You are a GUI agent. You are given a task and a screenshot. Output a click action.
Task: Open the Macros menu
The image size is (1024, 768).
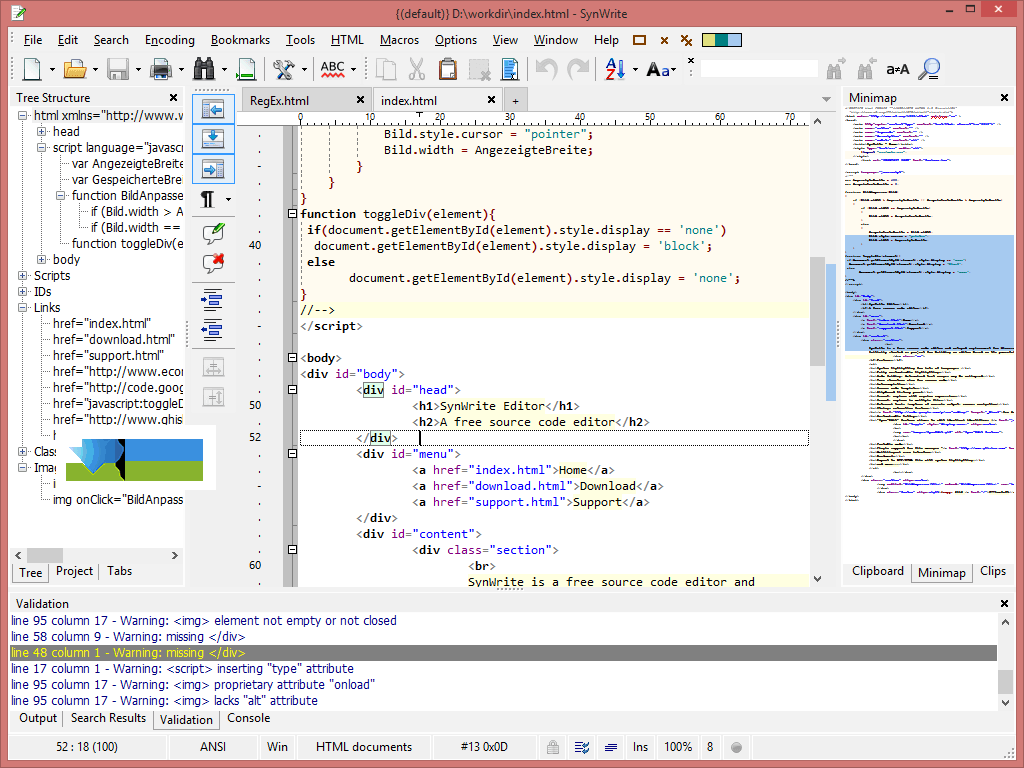399,40
